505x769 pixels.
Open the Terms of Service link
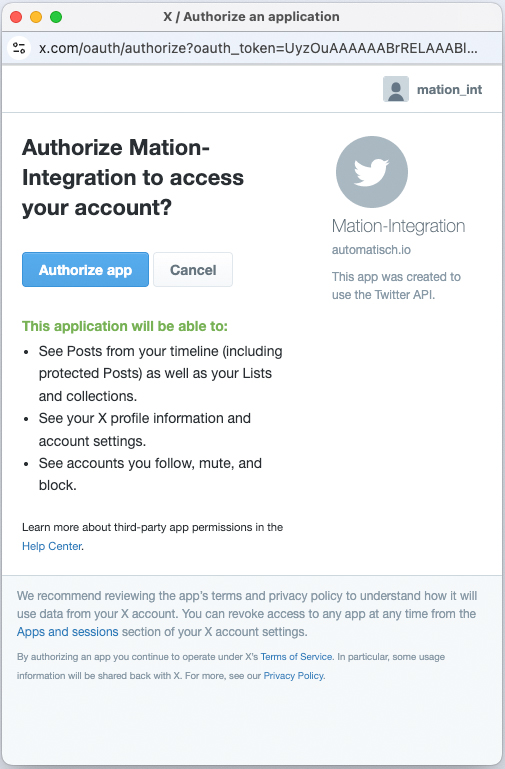tap(297, 657)
